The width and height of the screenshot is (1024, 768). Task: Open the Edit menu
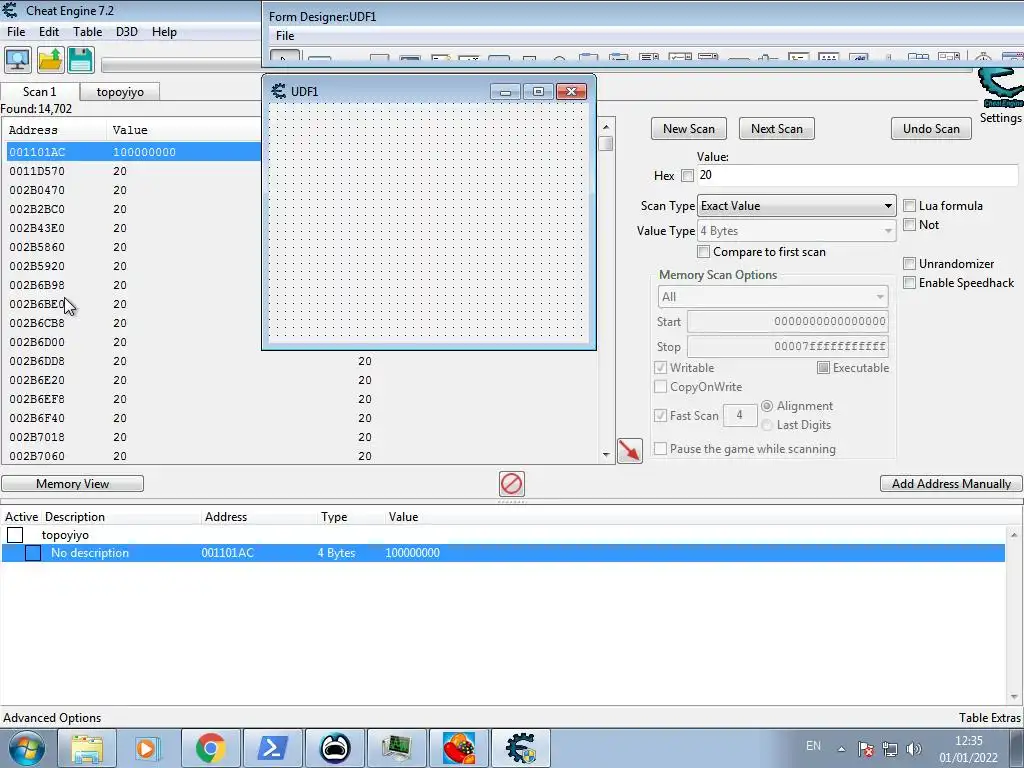click(x=49, y=32)
